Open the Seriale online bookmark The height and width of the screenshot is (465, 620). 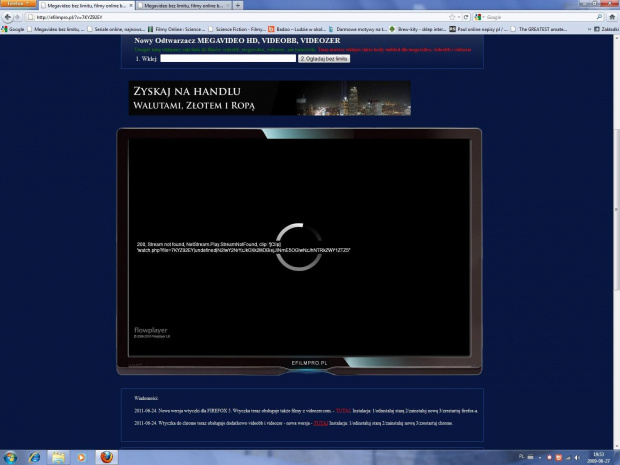[x=116, y=29]
